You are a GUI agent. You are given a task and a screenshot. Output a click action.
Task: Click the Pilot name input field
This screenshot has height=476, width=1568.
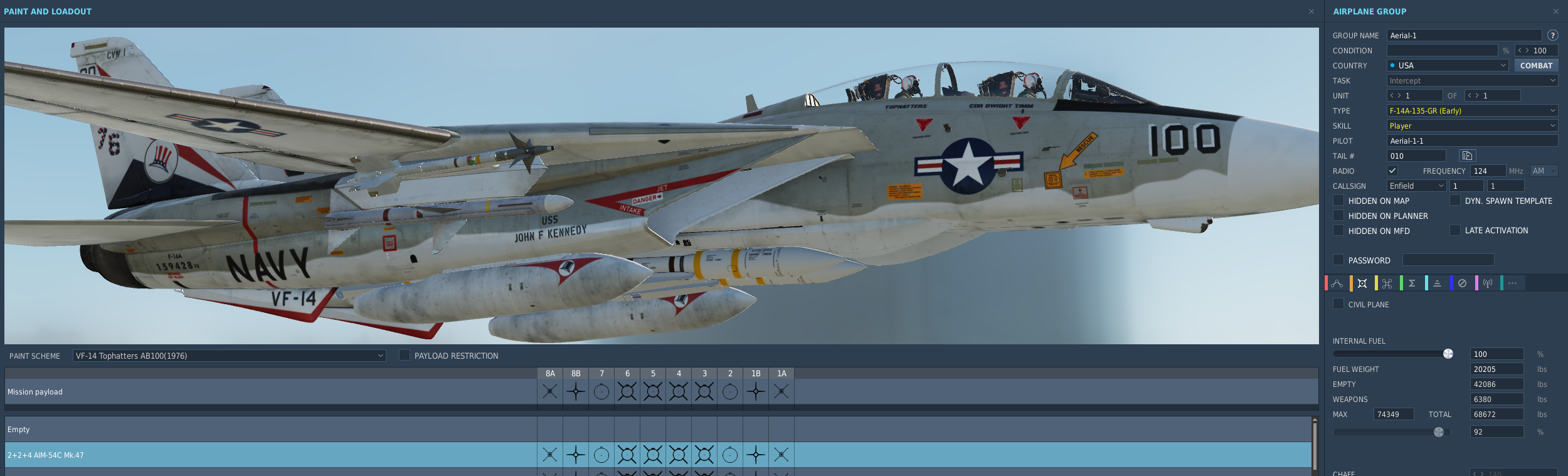point(1472,140)
